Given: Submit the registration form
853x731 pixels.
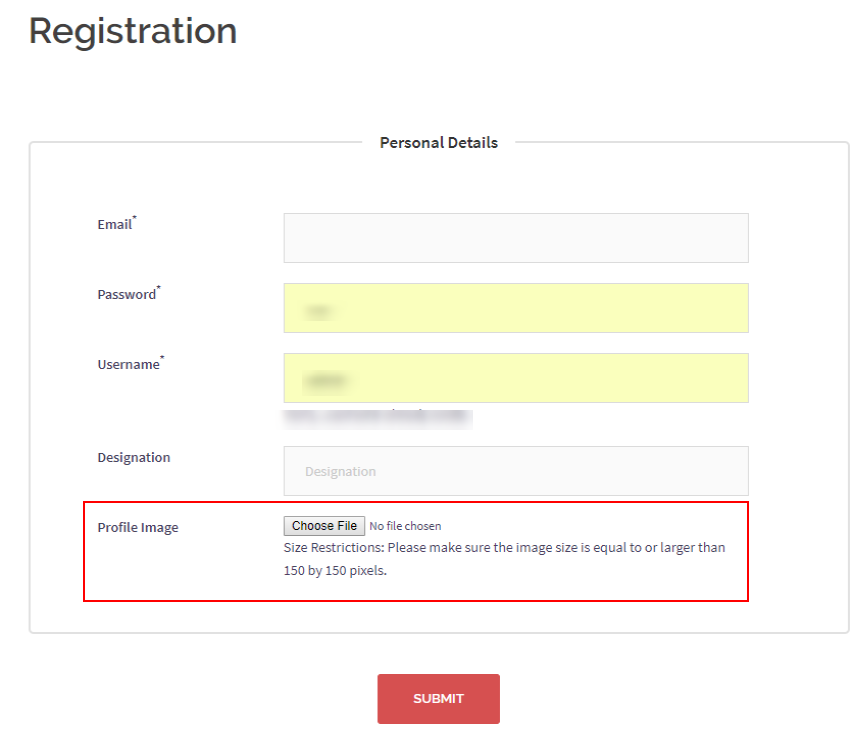Looking at the screenshot, I should [438, 699].
